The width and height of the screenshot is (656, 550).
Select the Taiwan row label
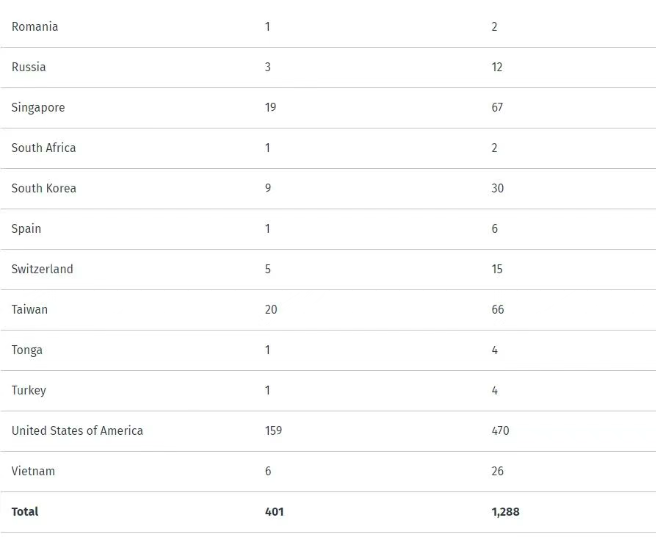pyautogui.click(x=30, y=310)
